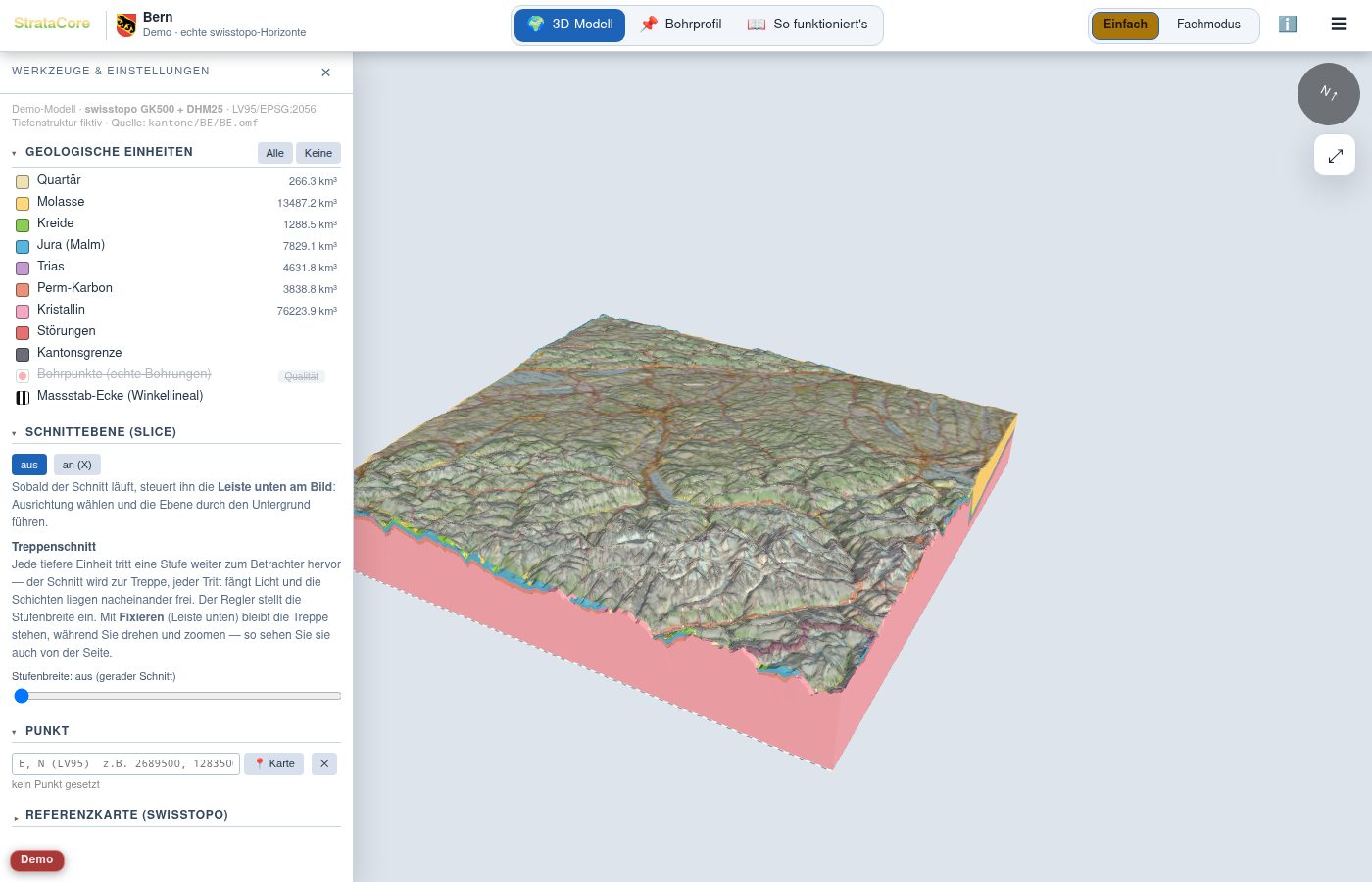This screenshot has width=1372, height=882.
Task: Select Einfach mode
Action: (1125, 24)
